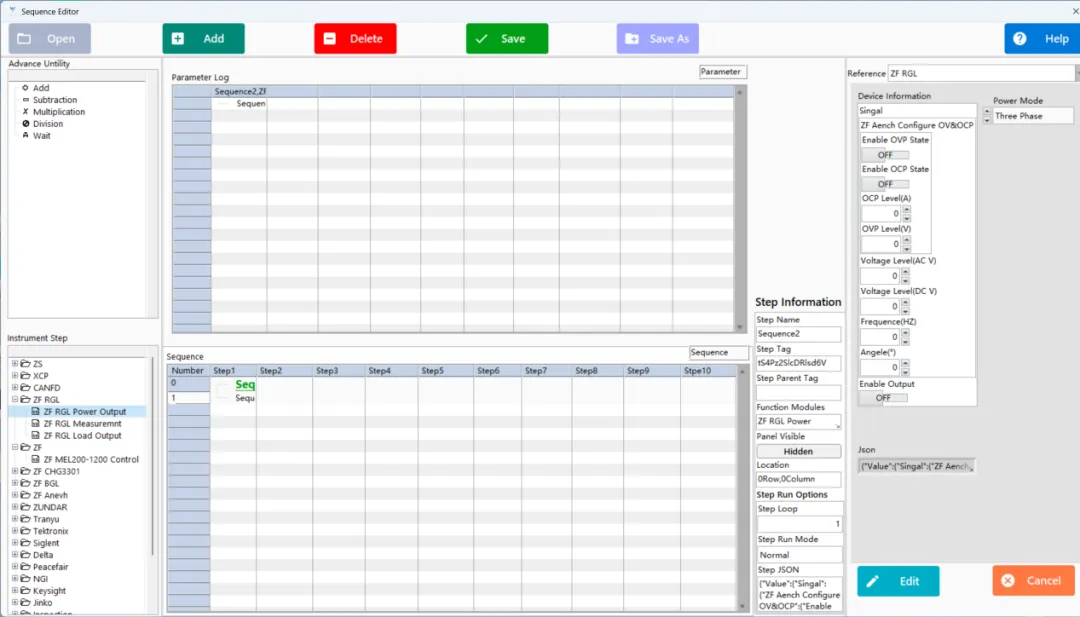Click the checkmark icon on Save button
Image resolution: width=1080 pixels, height=617 pixels.
point(481,39)
